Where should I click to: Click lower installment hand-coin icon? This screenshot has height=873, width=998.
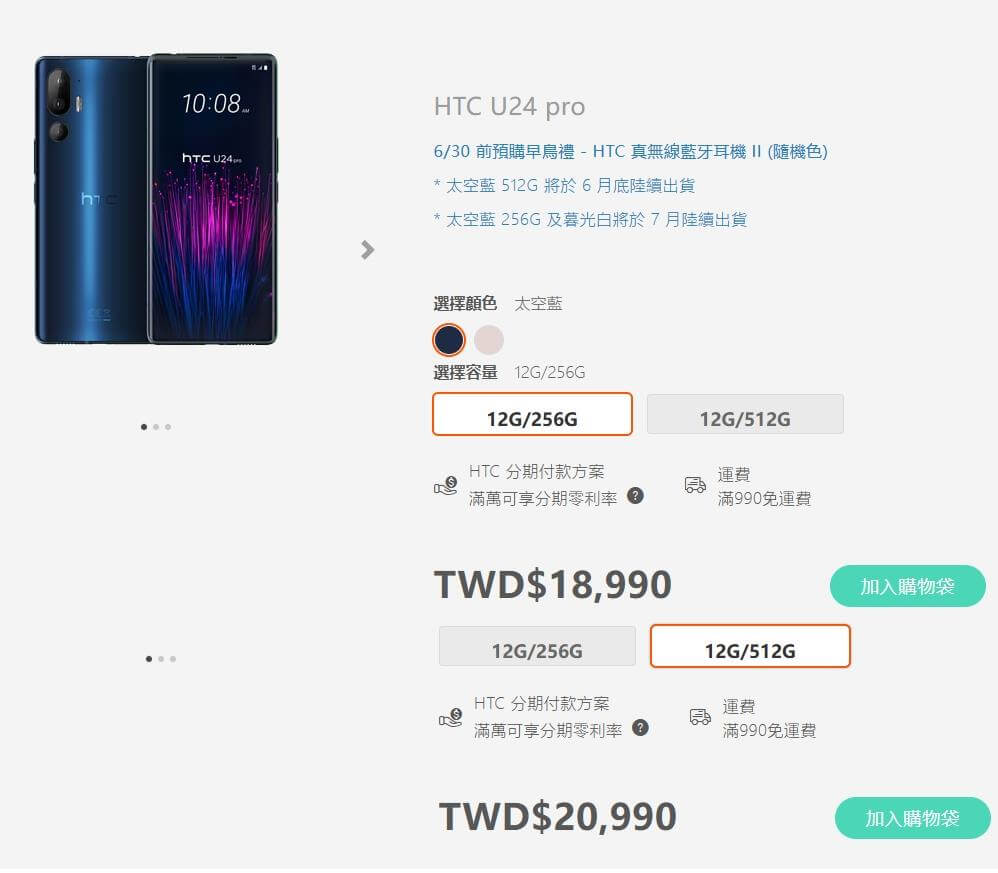point(451,718)
